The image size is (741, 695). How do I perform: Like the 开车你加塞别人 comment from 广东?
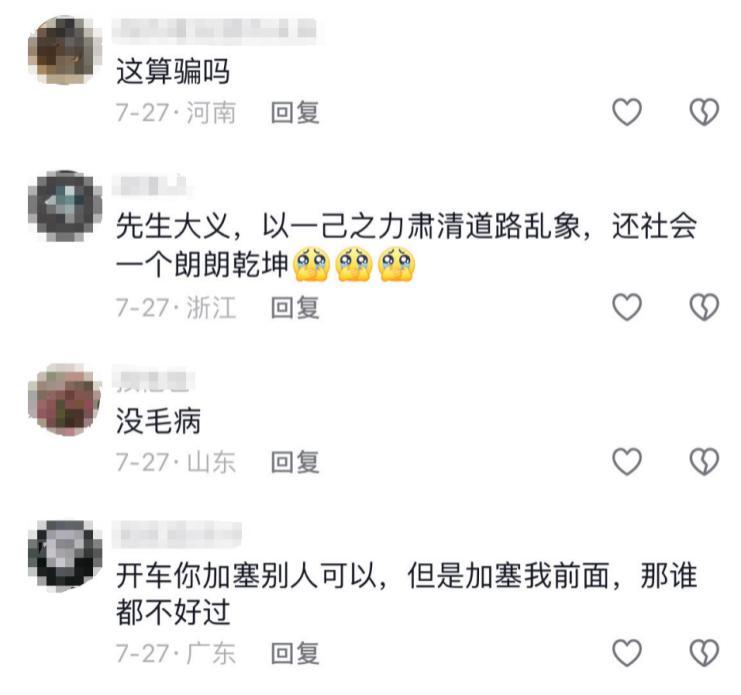point(627,653)
